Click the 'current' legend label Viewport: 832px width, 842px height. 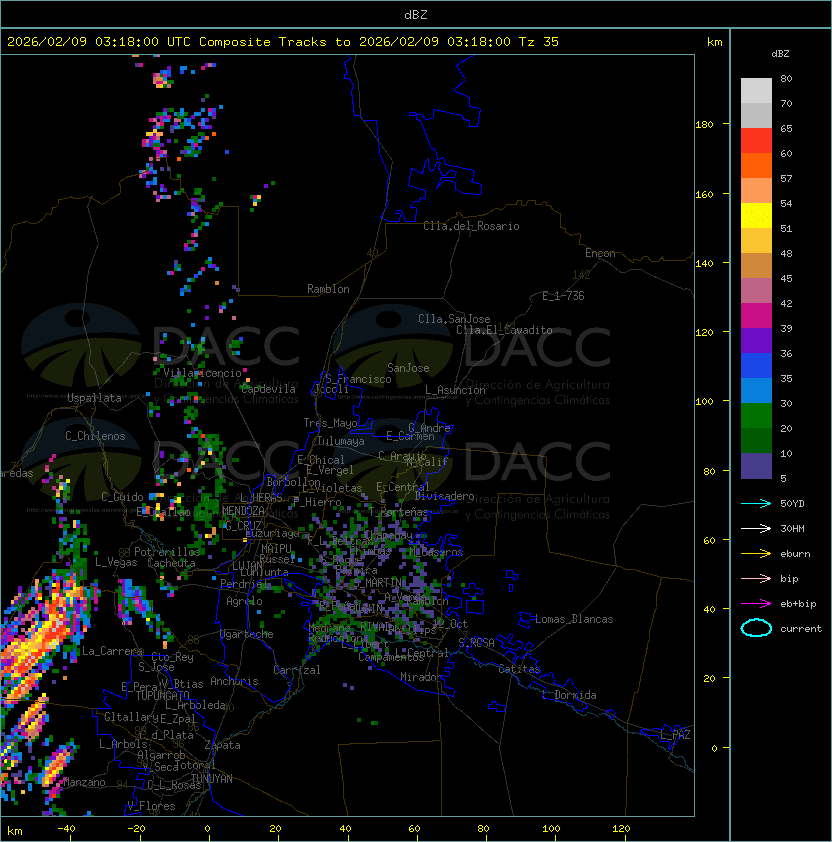(801, 629)
